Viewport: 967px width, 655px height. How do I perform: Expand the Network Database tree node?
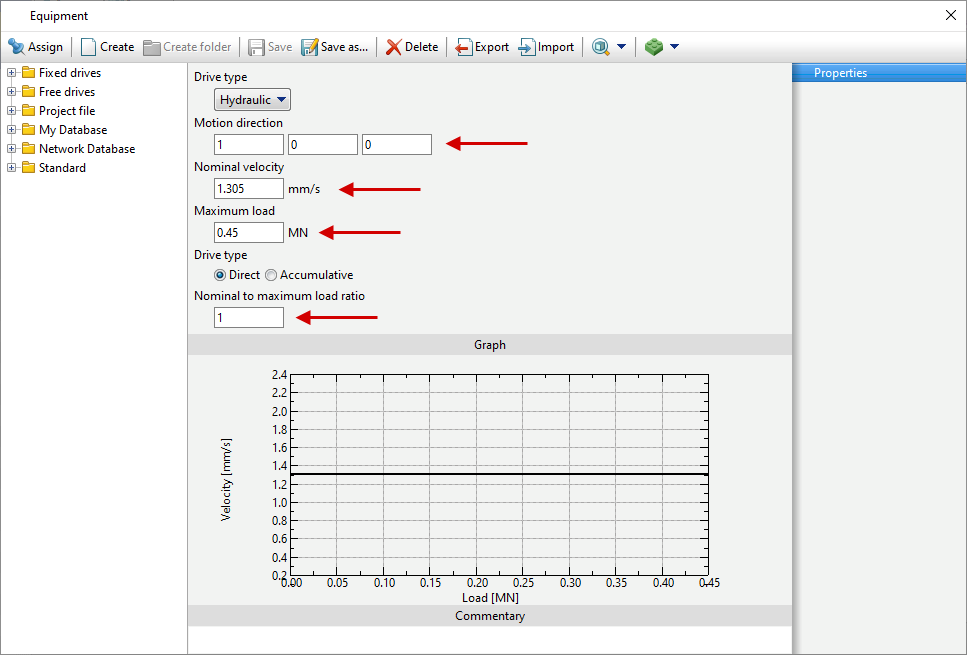click(x=12, y=149)
